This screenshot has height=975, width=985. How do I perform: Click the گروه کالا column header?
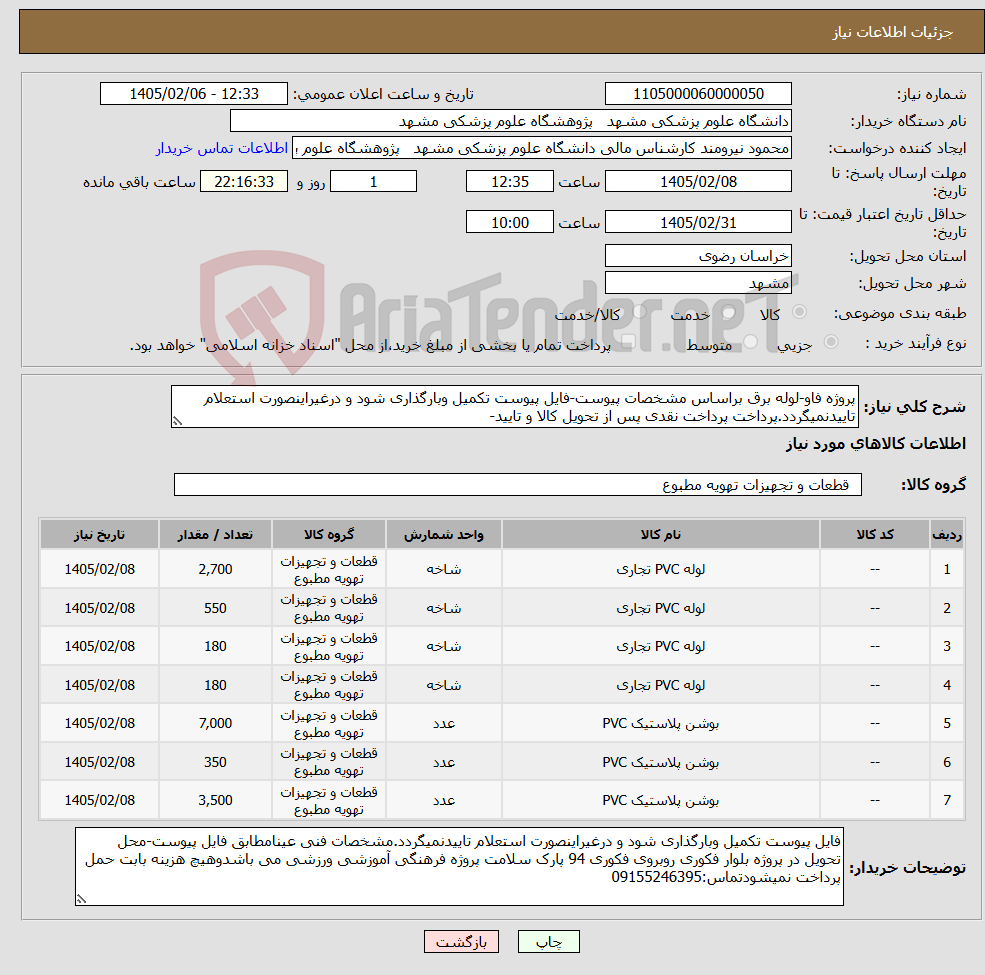[x=329, y=534]
